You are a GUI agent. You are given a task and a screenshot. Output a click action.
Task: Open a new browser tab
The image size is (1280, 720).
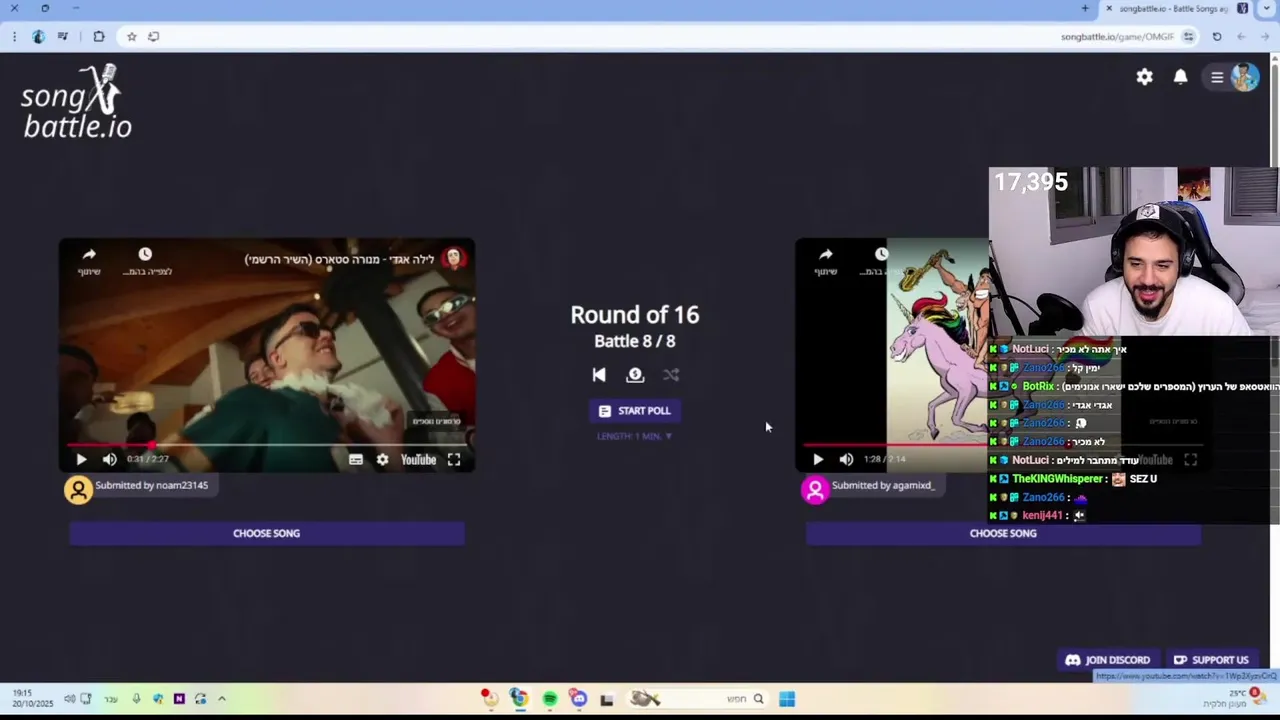pyautogui.click(x=1085, y=9)
